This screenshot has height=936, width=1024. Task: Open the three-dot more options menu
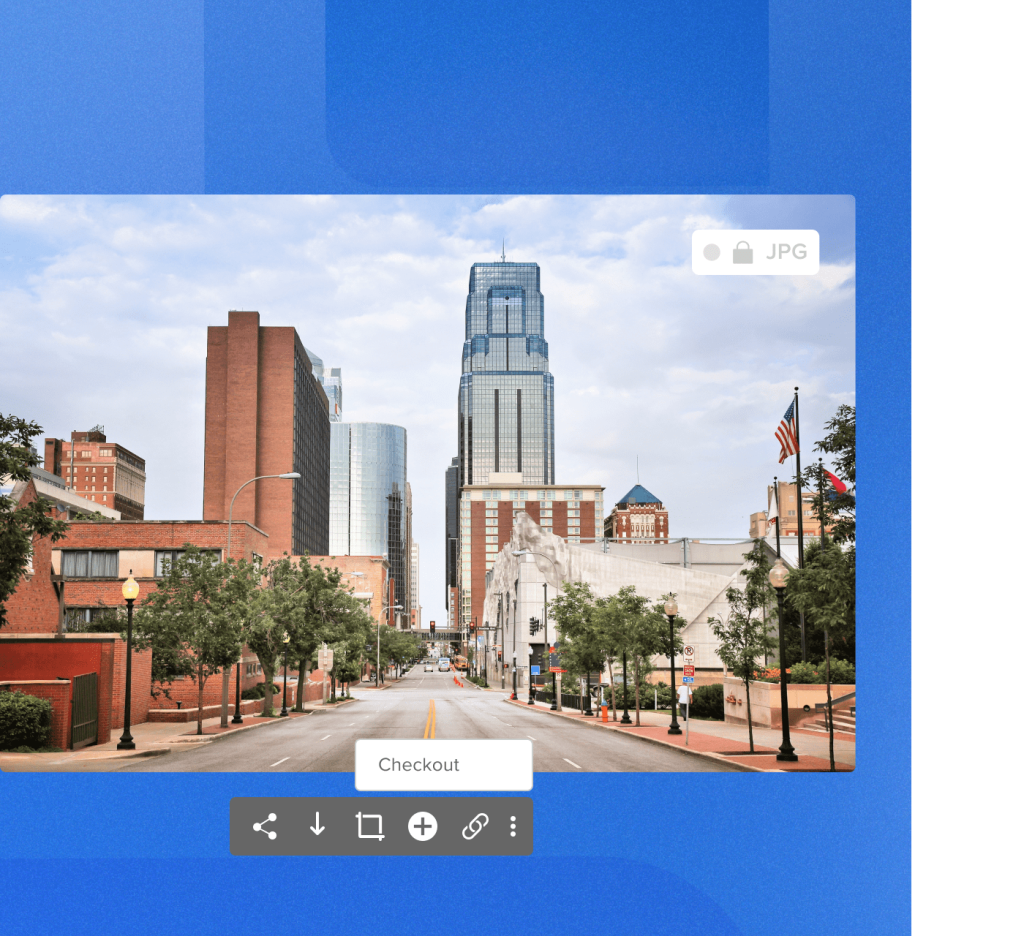click(x=513, y=826)
